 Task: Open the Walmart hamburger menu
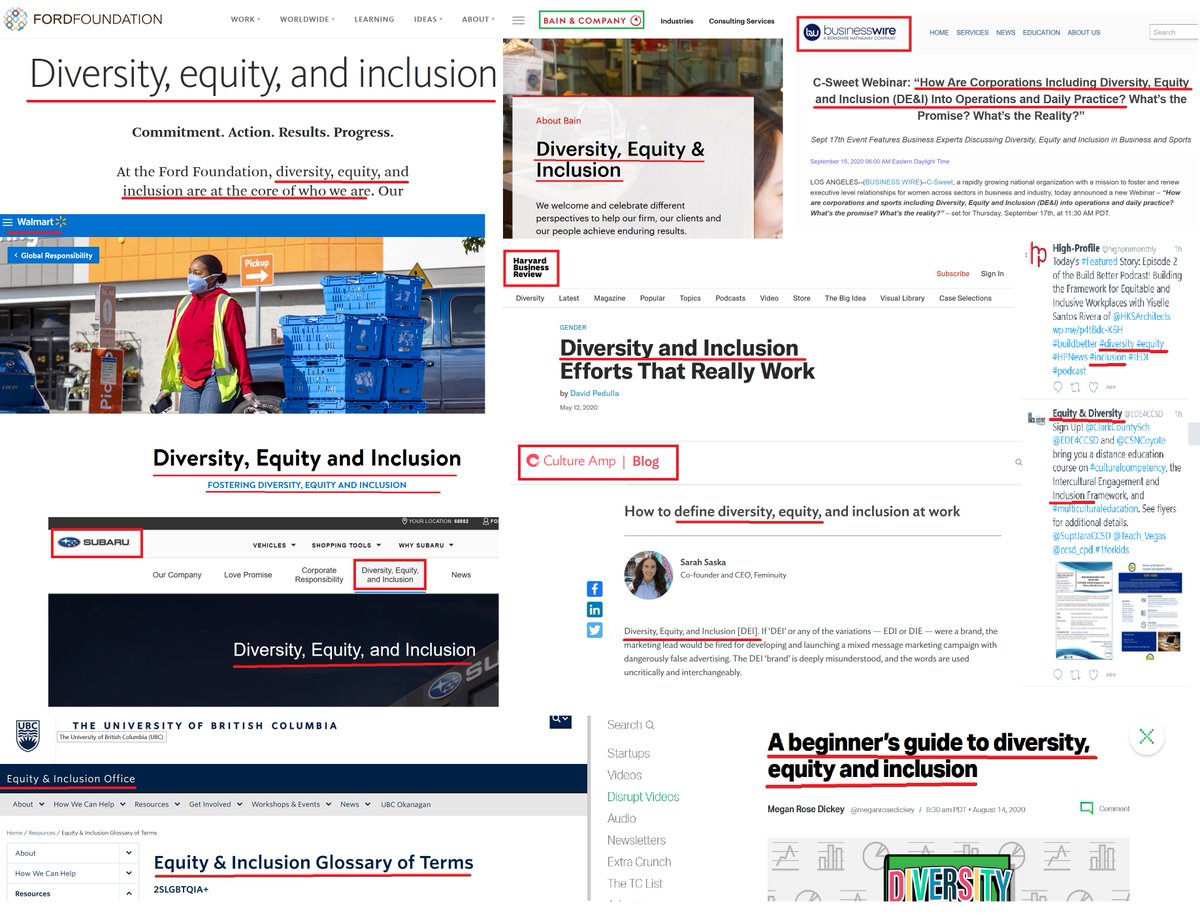tap(8, 222)
